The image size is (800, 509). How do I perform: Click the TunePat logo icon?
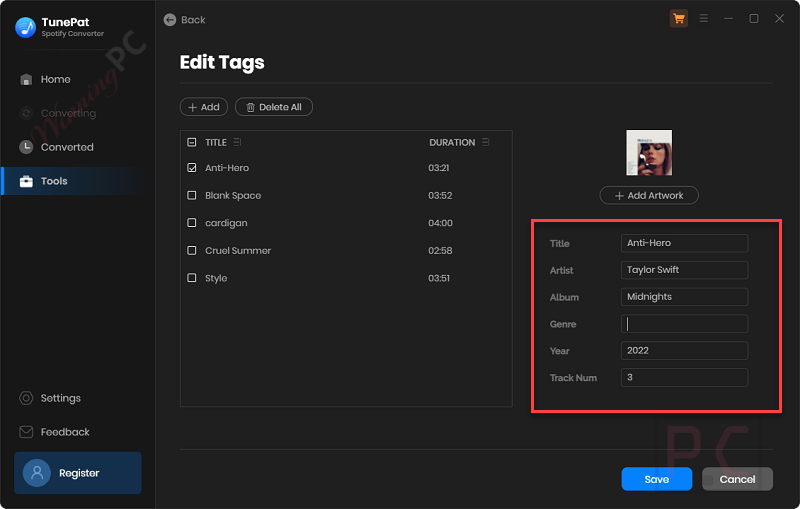point(26,27)
